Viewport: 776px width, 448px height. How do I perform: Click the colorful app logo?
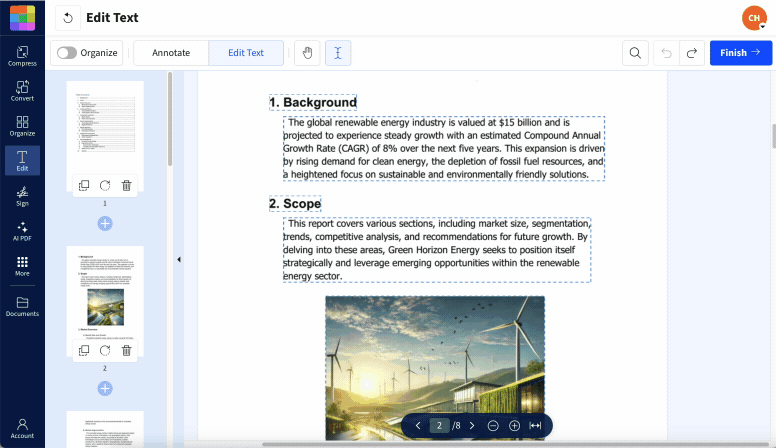(x=22, y=18)
